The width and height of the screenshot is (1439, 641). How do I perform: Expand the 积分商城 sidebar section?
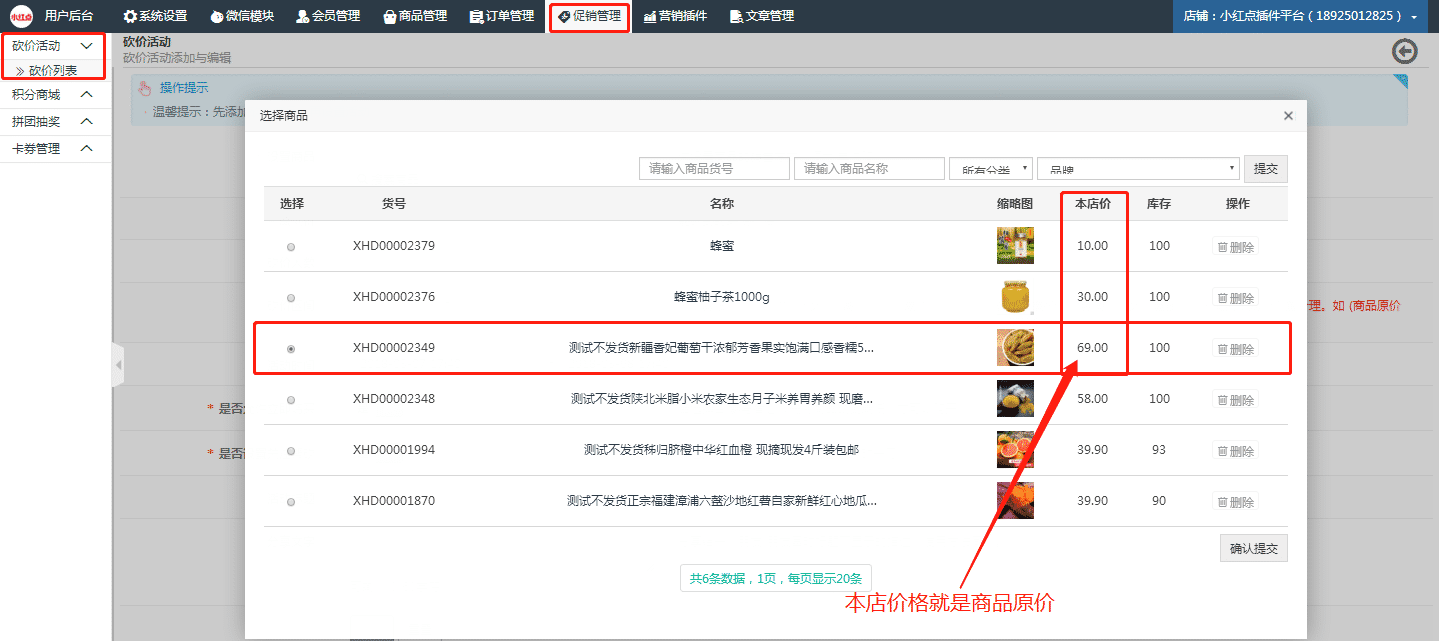click(x=53, y=95)
